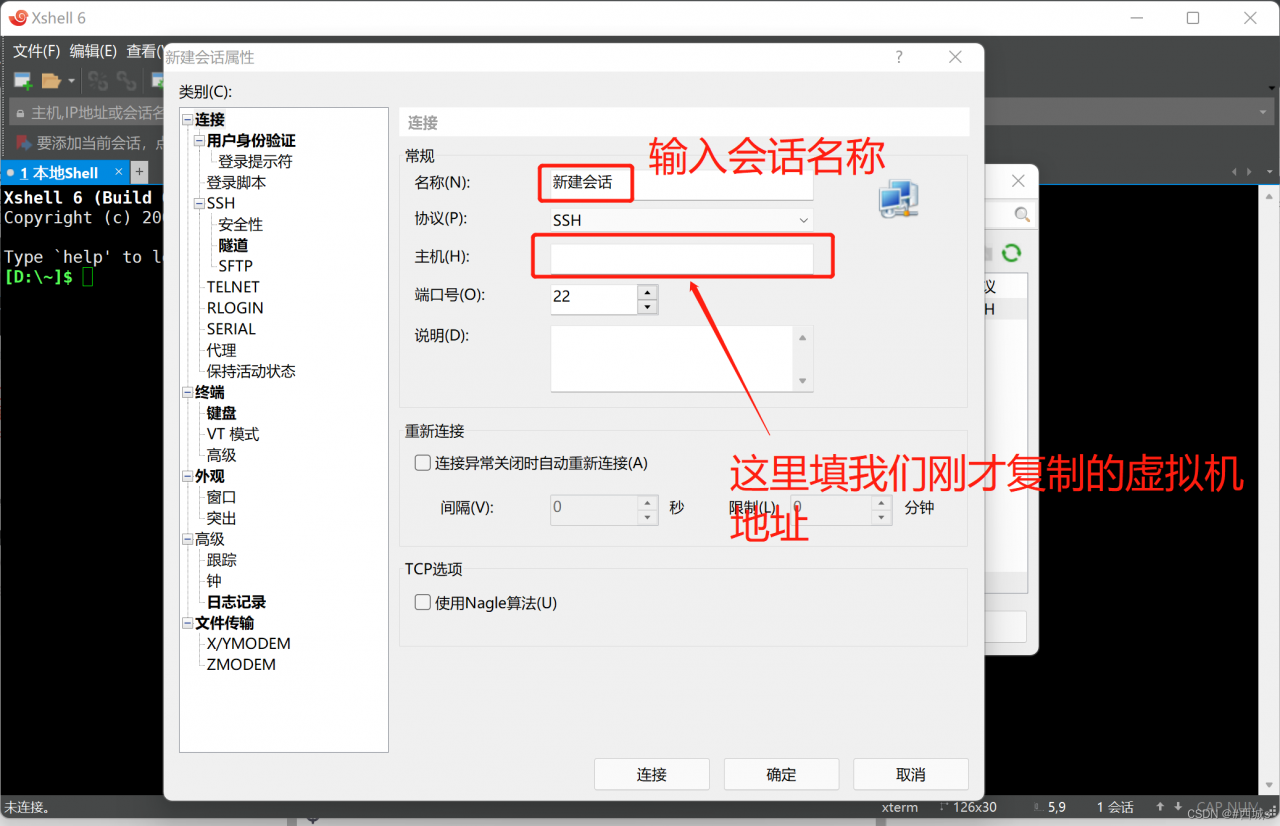1280x826 pixels.
Task: Collapse the 外观 tree node
Action: pyautogui.click(x=188, y=476)
